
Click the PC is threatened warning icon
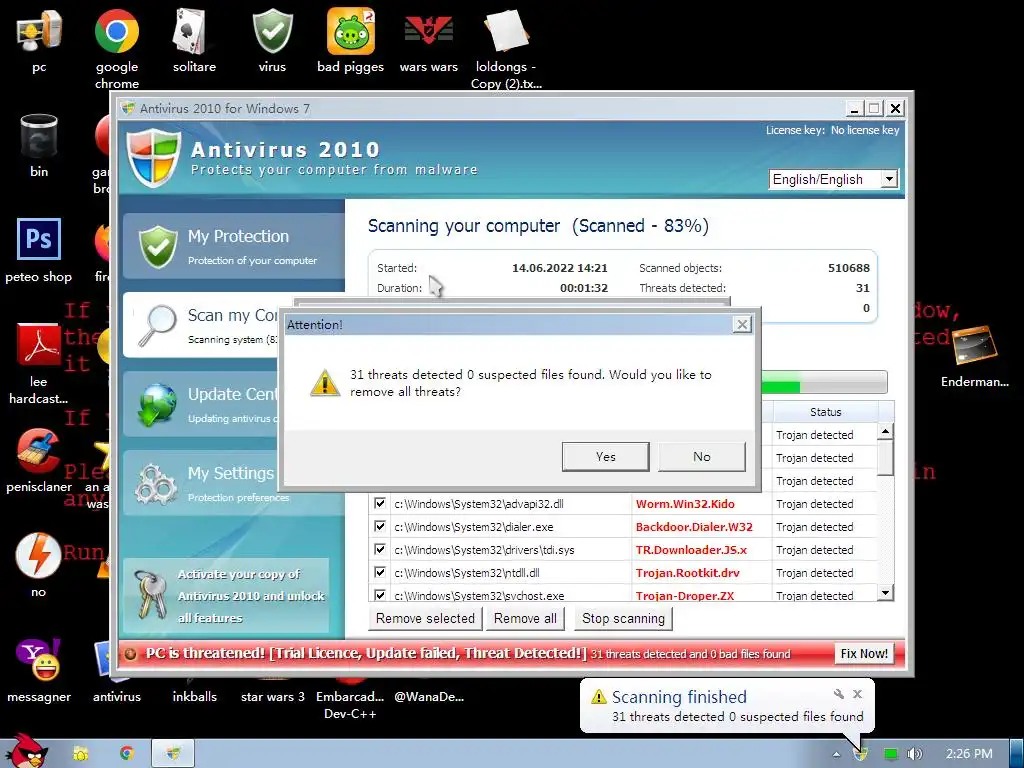coord(130,654)
